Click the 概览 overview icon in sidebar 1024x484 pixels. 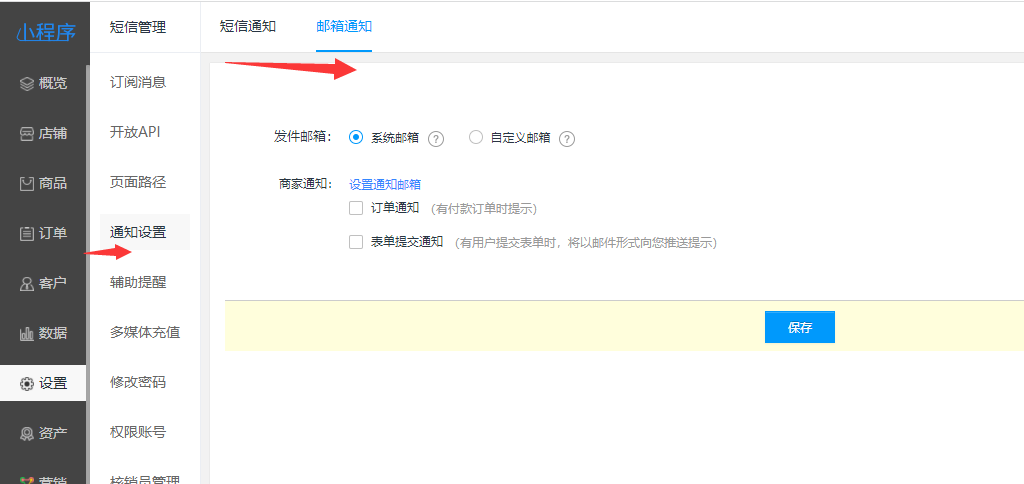tap(26, 84)
